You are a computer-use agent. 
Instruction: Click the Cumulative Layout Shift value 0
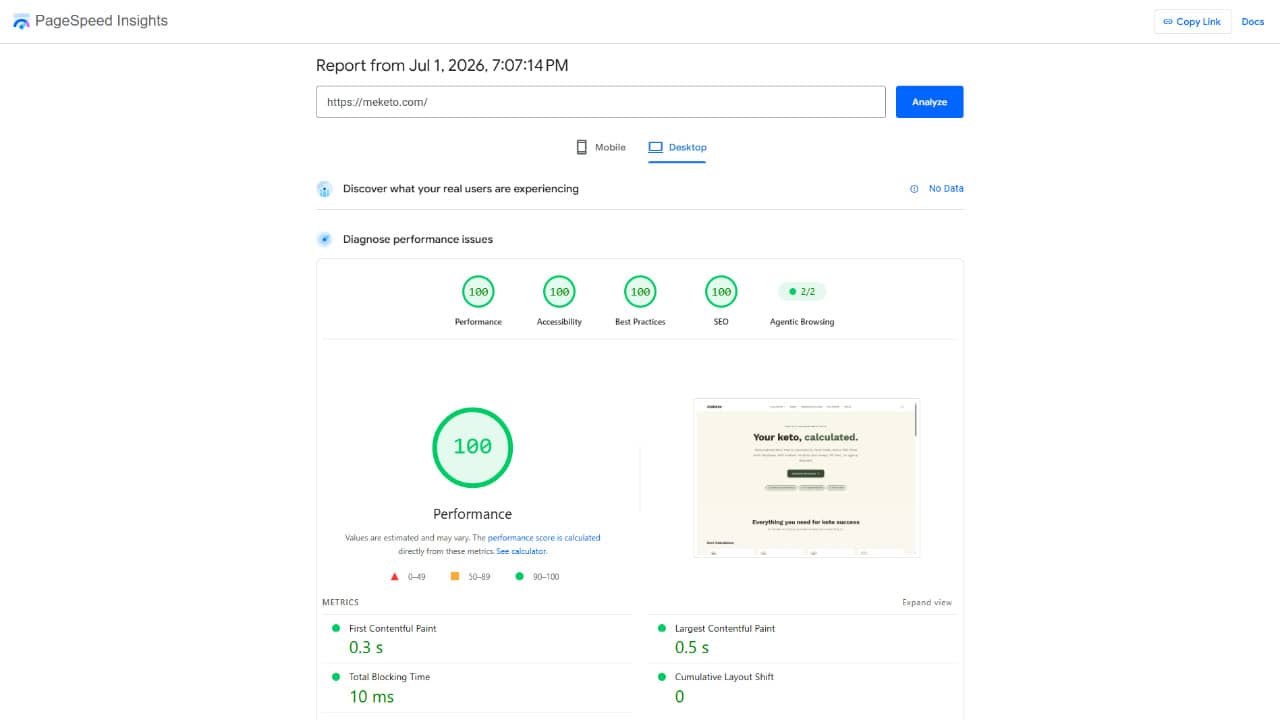(680, 696)
